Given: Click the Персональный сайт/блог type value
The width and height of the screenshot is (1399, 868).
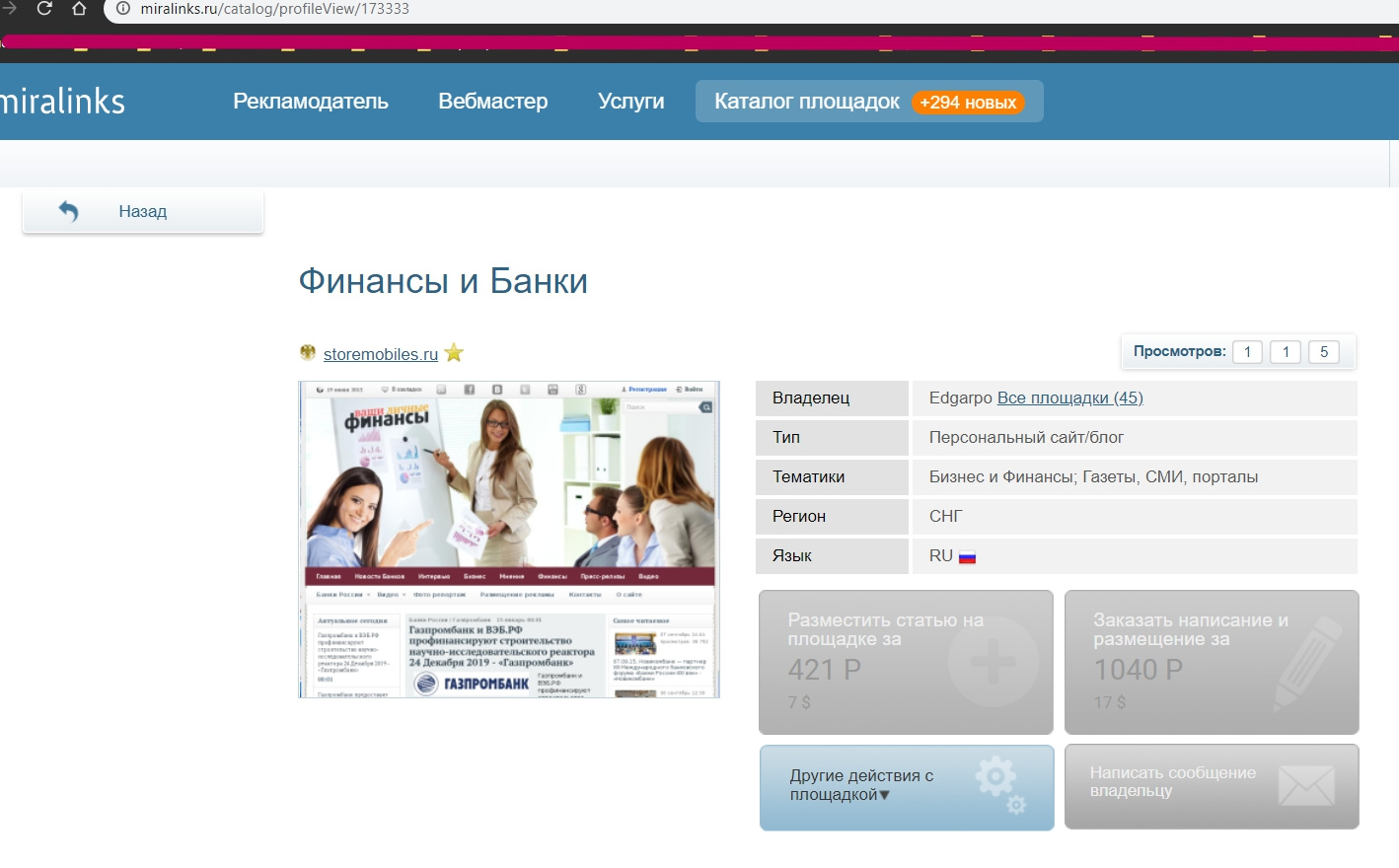Looking at the screenshot, I should click(1026, 437).
